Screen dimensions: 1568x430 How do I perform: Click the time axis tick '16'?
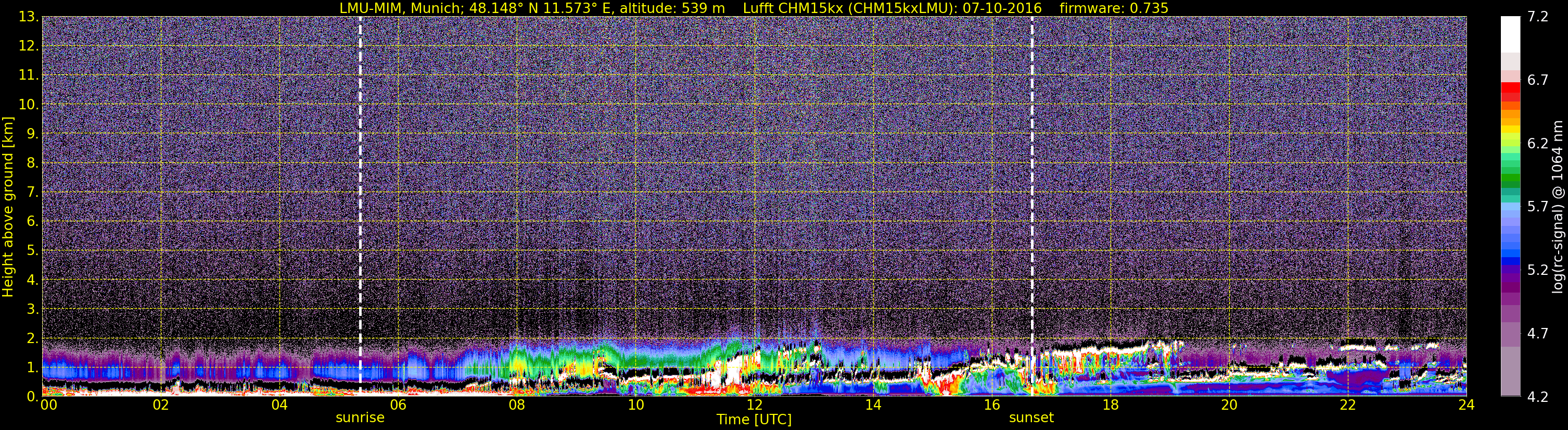(x=991, y=405)
